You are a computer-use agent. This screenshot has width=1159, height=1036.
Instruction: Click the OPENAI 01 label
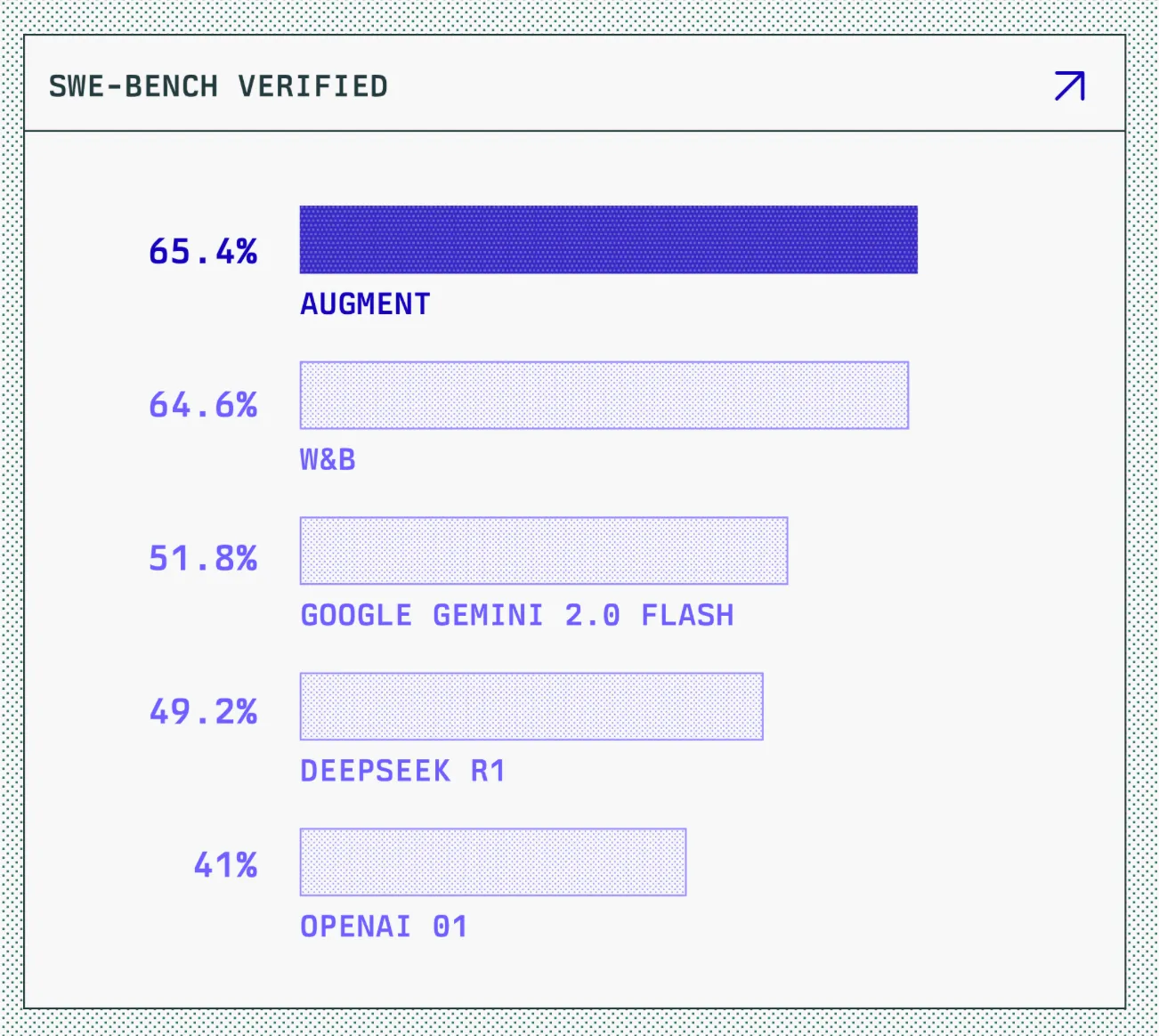pyautogui.click(x=384, y=927)
